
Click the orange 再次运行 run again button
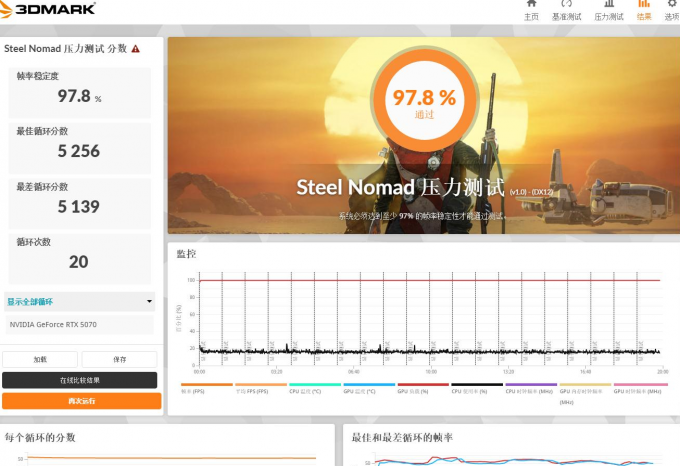pyautogui.click(x=82, y=401)
